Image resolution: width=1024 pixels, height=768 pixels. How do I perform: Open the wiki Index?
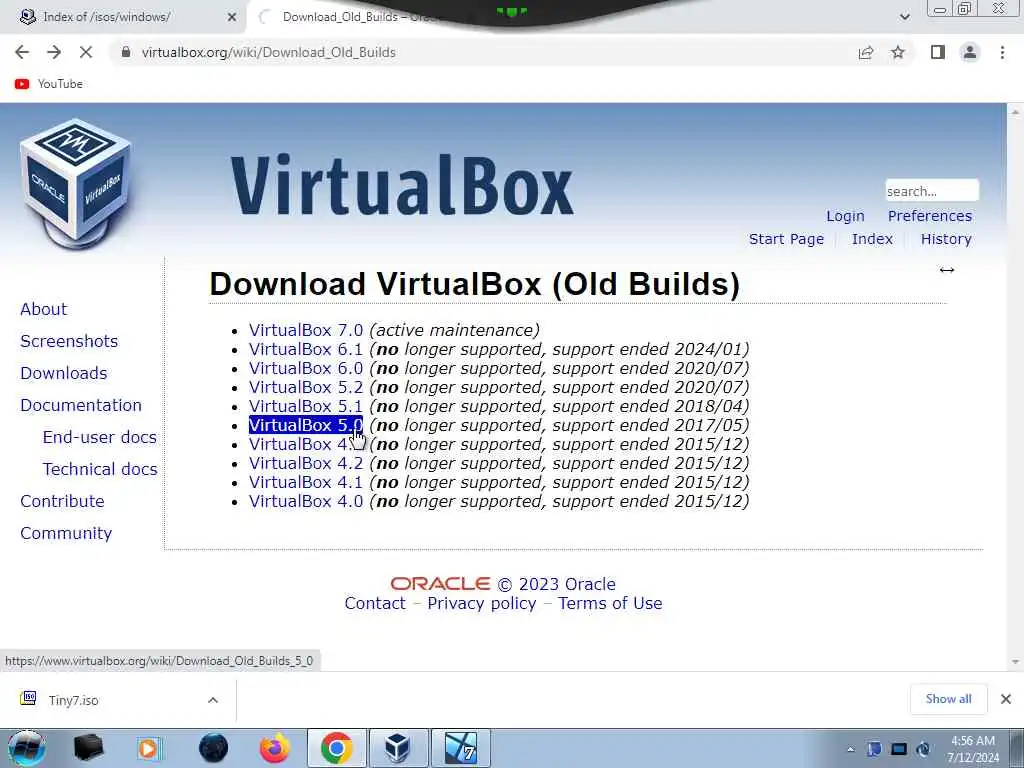click(x=872, y=239)
